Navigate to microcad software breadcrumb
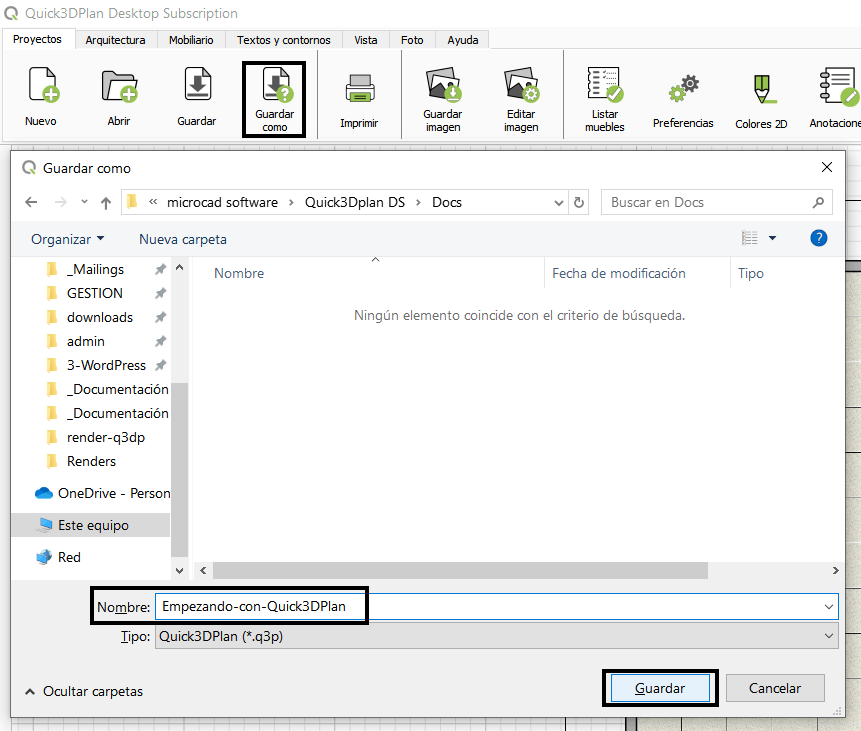Screen dimensions: 861x731 [222, 203]
